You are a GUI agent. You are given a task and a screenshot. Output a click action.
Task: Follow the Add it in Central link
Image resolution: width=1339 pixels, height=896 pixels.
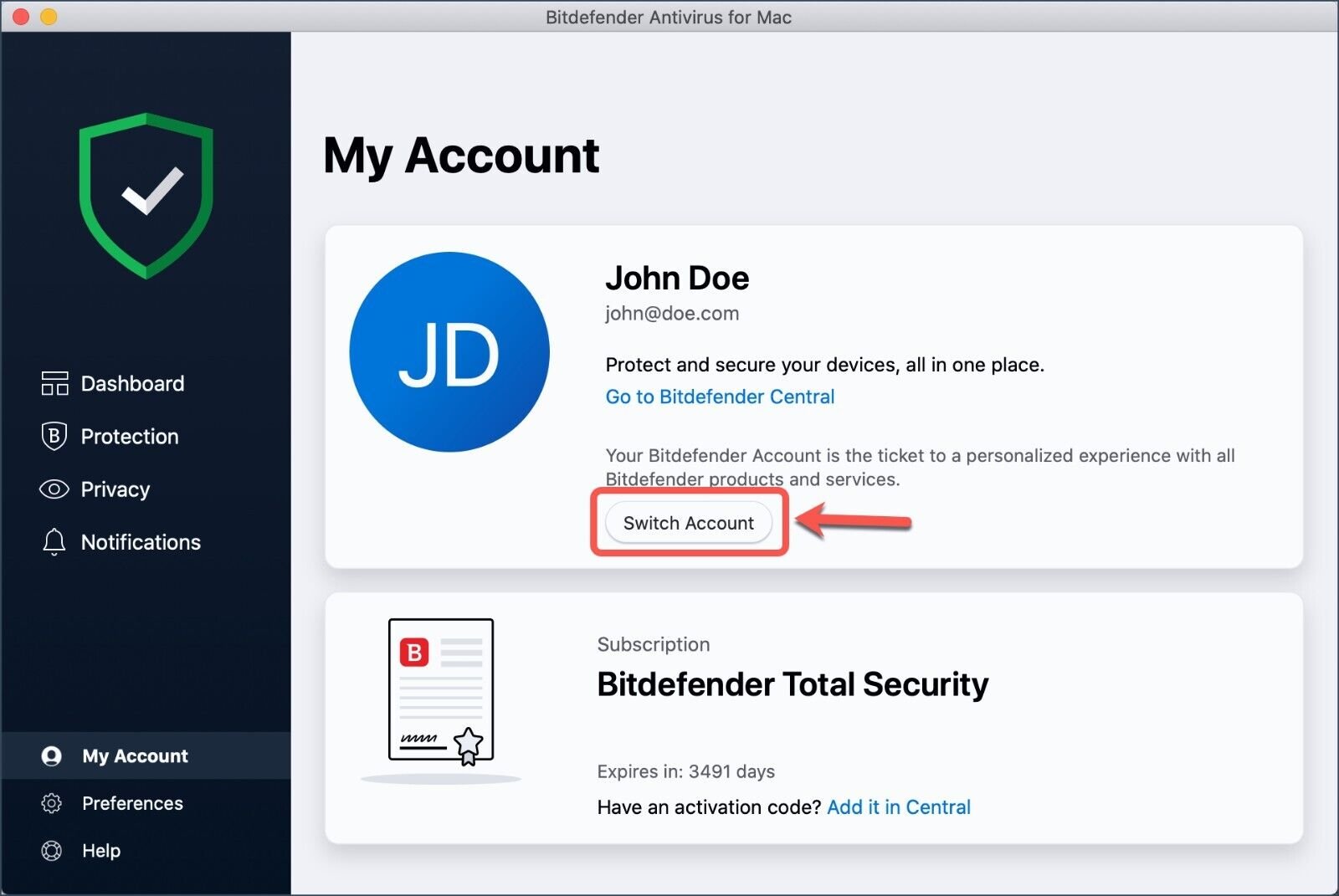(x=899, y=807)
